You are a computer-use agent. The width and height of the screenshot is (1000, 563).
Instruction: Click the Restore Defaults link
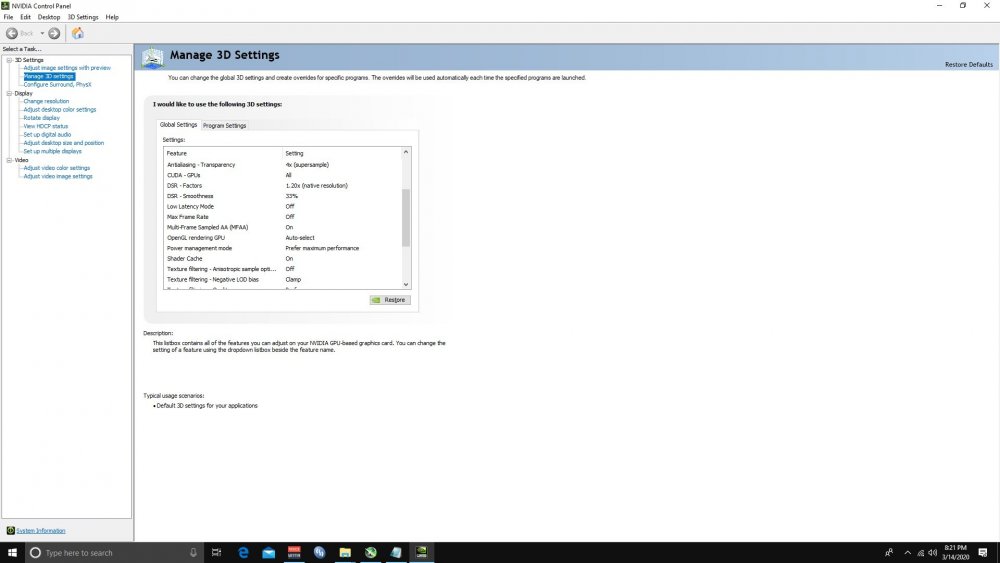[969, 64]
